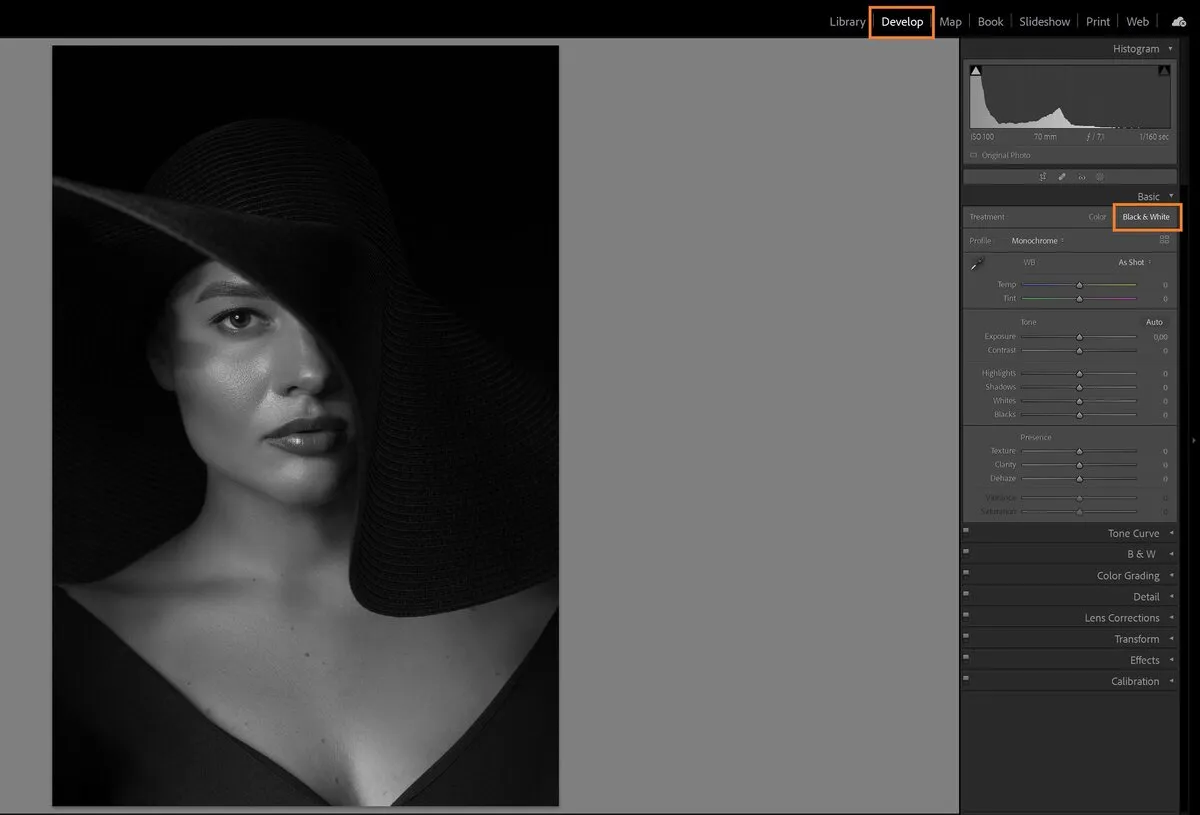Click the 1/160 sec shutter readout
Image resolution: width=1200 pixels, height=815 pixels.
pos(1154,137)
